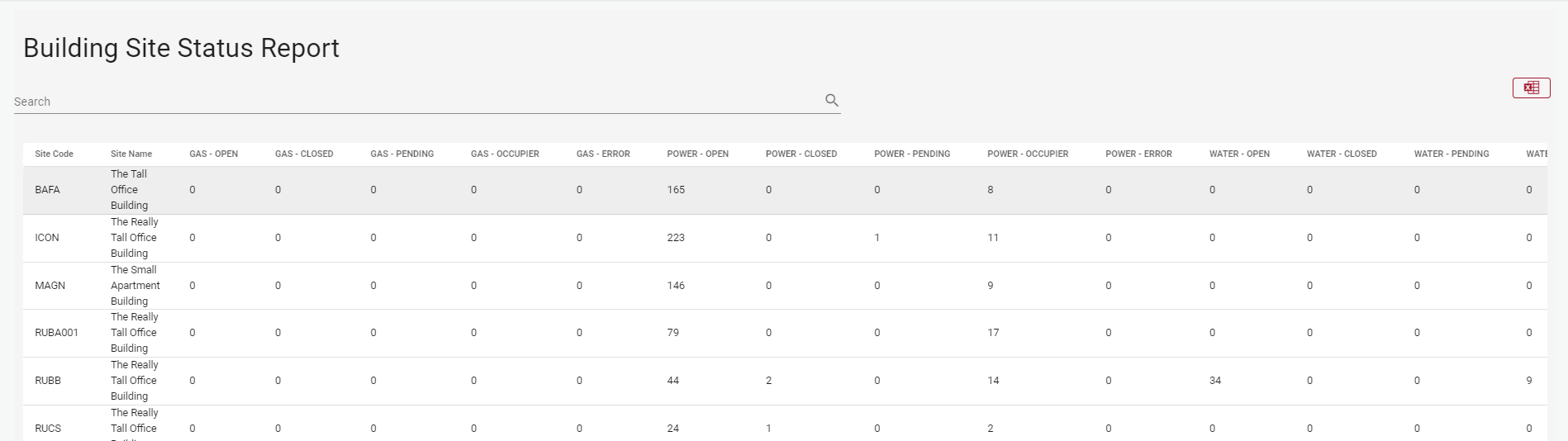Viewport: 1568px width, 441px height.
Task: Click the Excel export icon
Action: pos(1531,88)
